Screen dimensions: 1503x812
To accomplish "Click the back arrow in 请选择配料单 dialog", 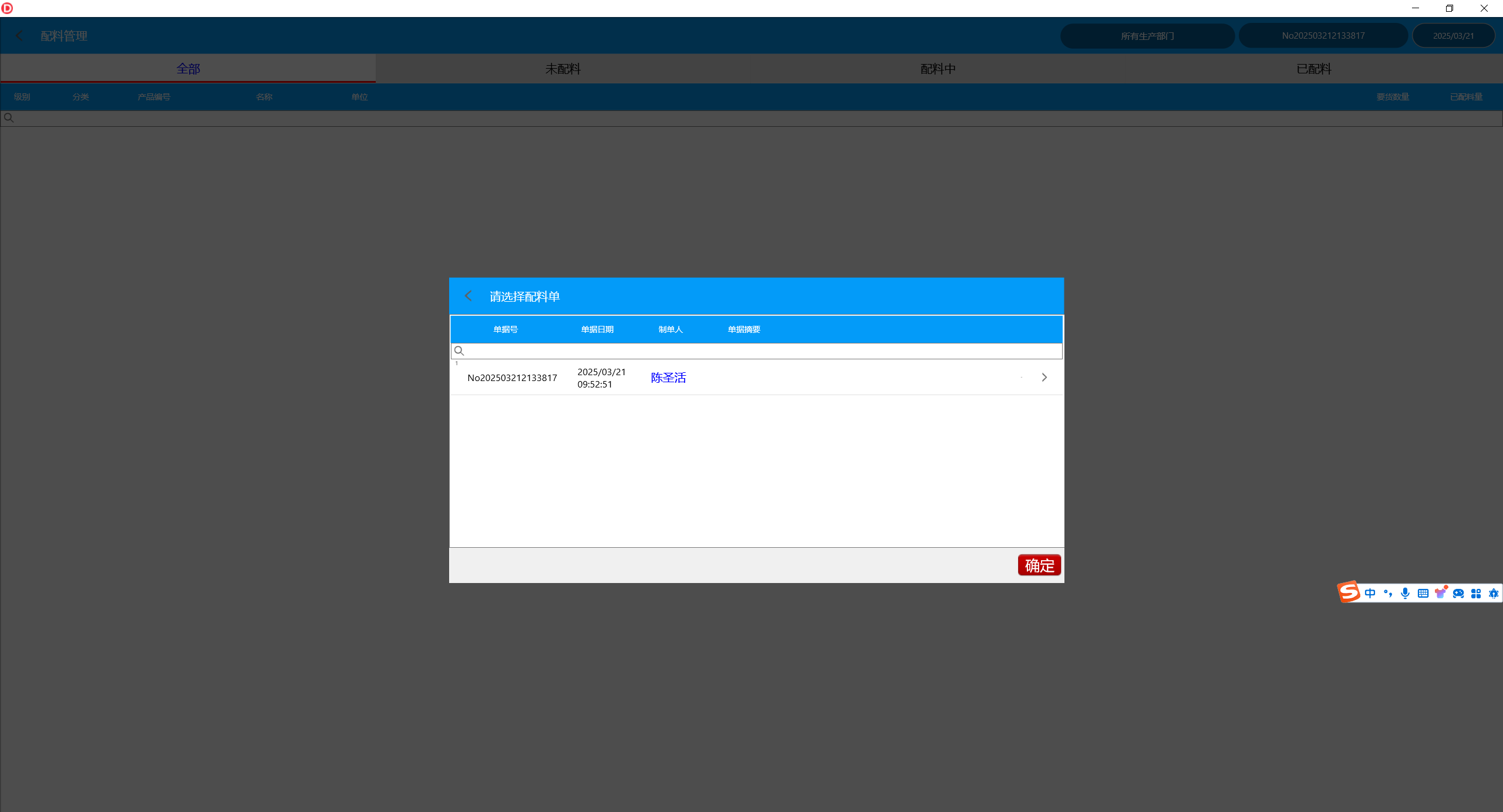I will pyautogui.click(x=468, y=296).
